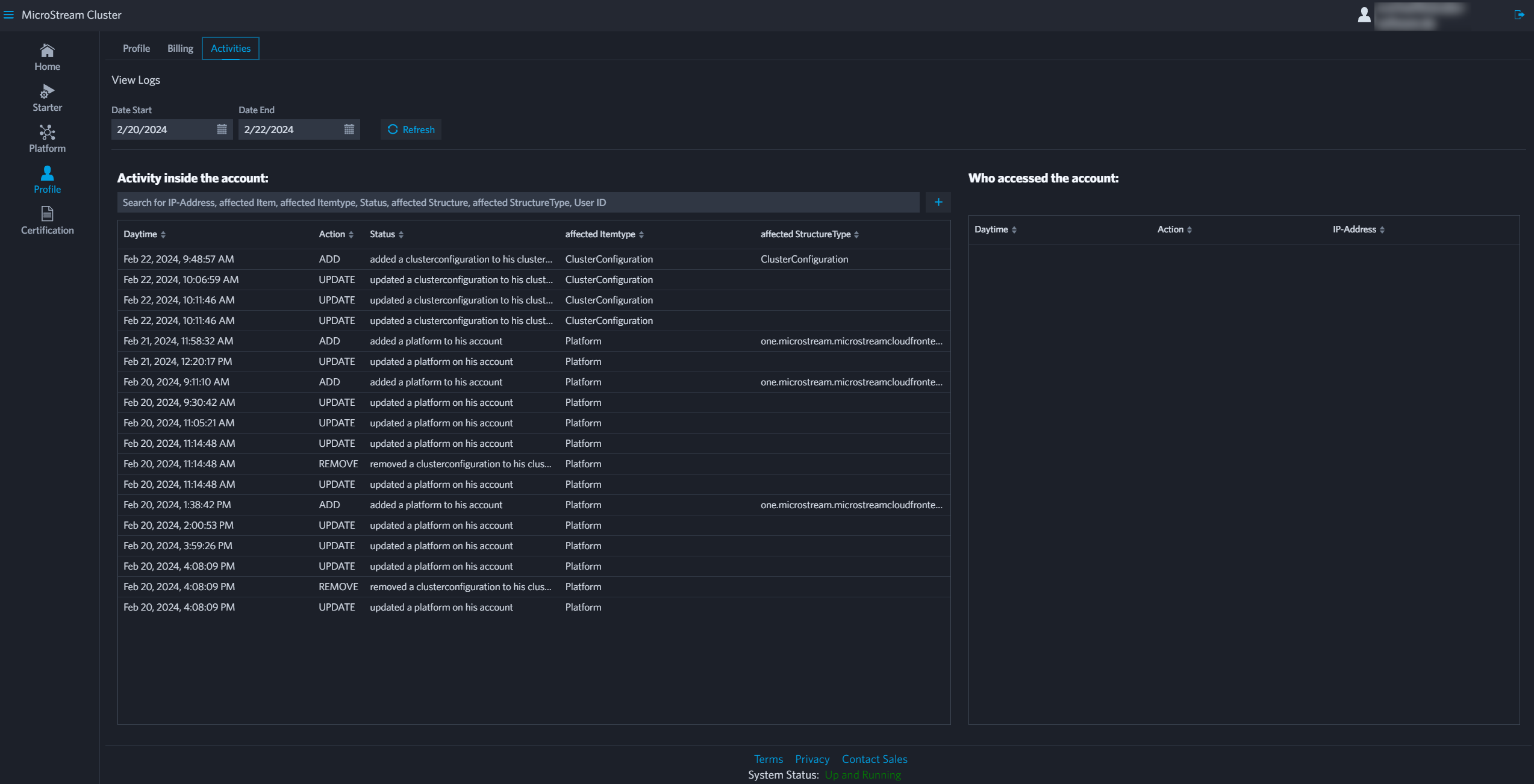This screenshot has width=1534, height=784.
Task: Select row Feb 21, 2024, 11:58:32 AM
Action: [534, 341]
